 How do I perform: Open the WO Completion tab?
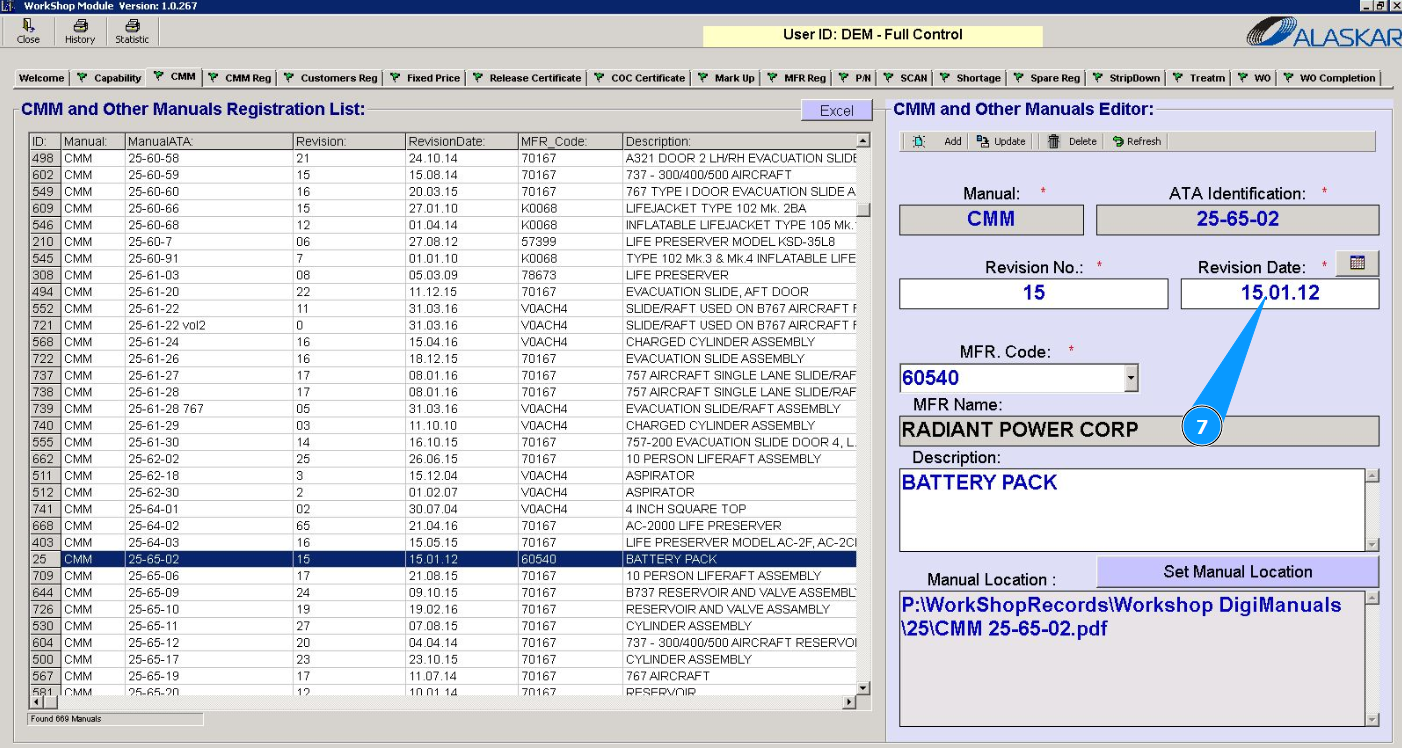tap(1330, 78)
